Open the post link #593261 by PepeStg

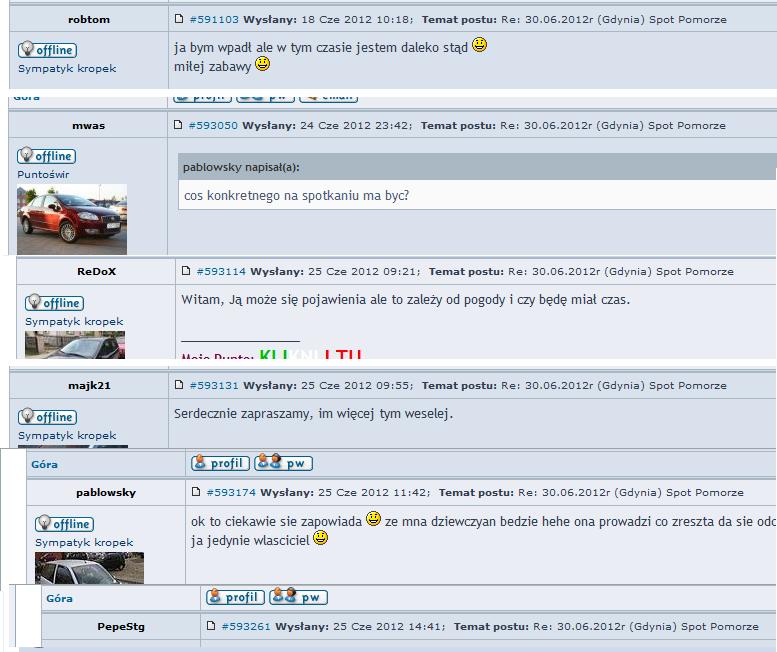[246, 626]
